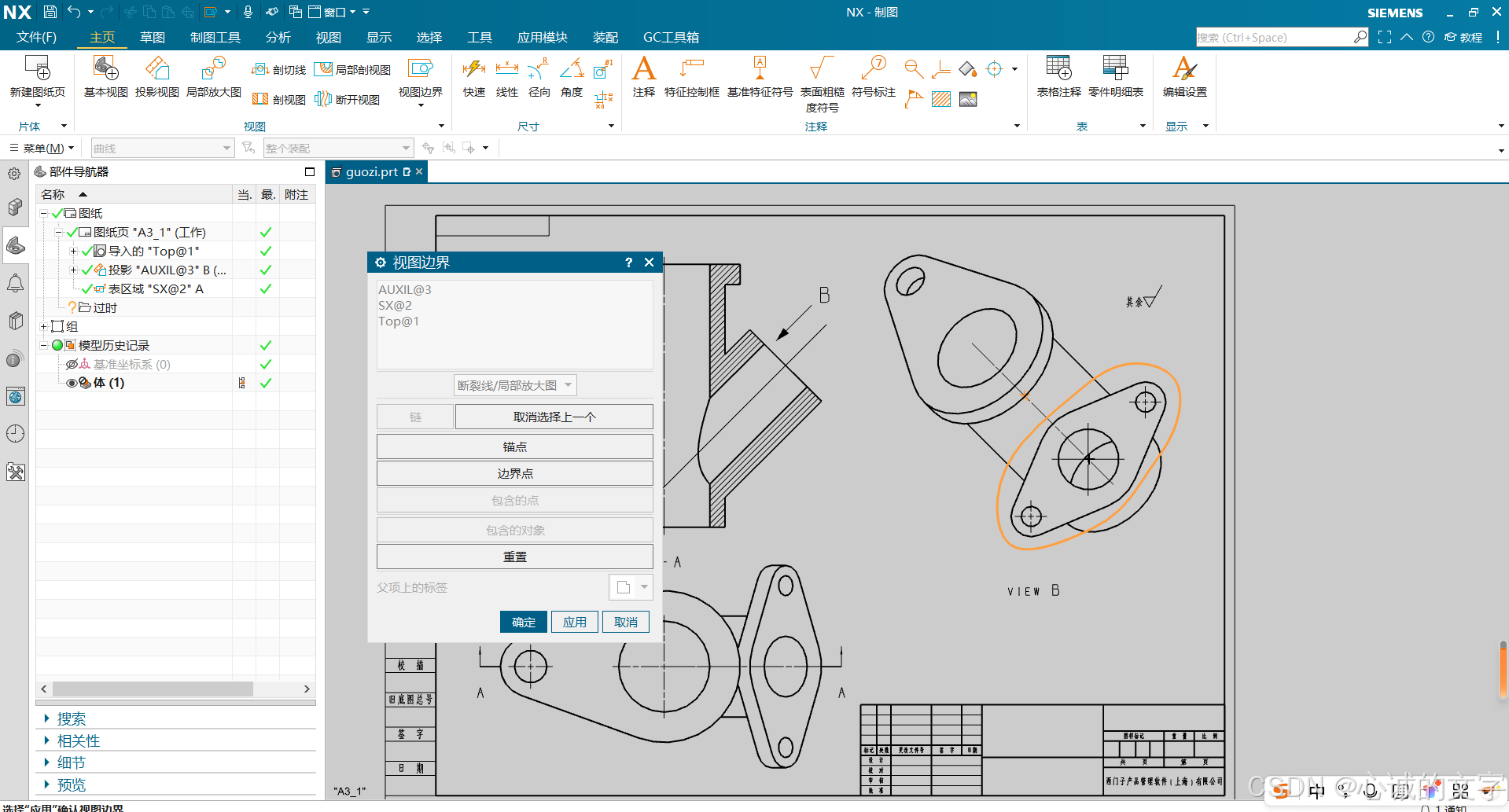Toggle the checkmark for 模型历史记录 row
This screenshot has height=812, width=1509.
pos(266,345)
